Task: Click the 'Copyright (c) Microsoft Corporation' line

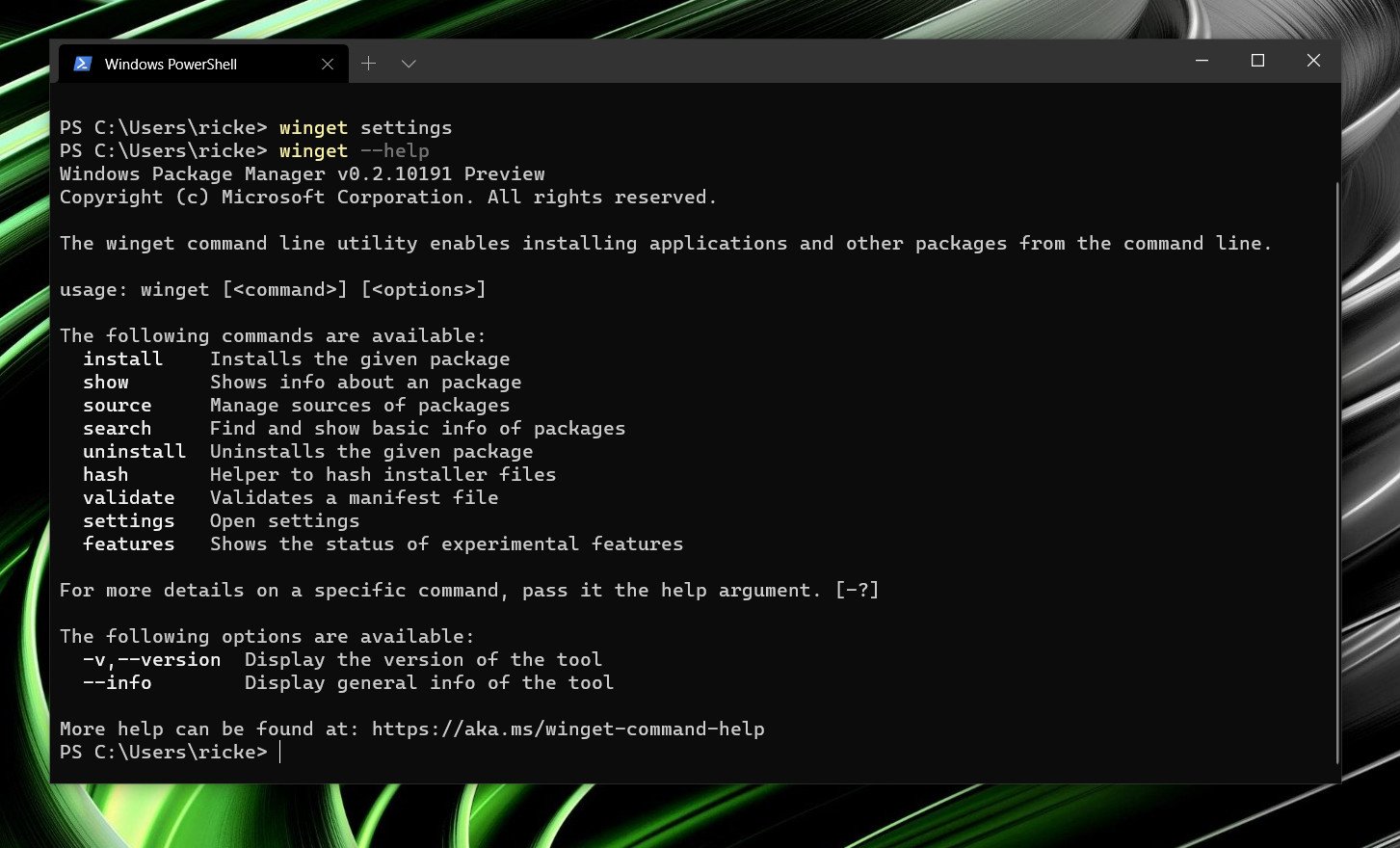Action: pos(388,197)
